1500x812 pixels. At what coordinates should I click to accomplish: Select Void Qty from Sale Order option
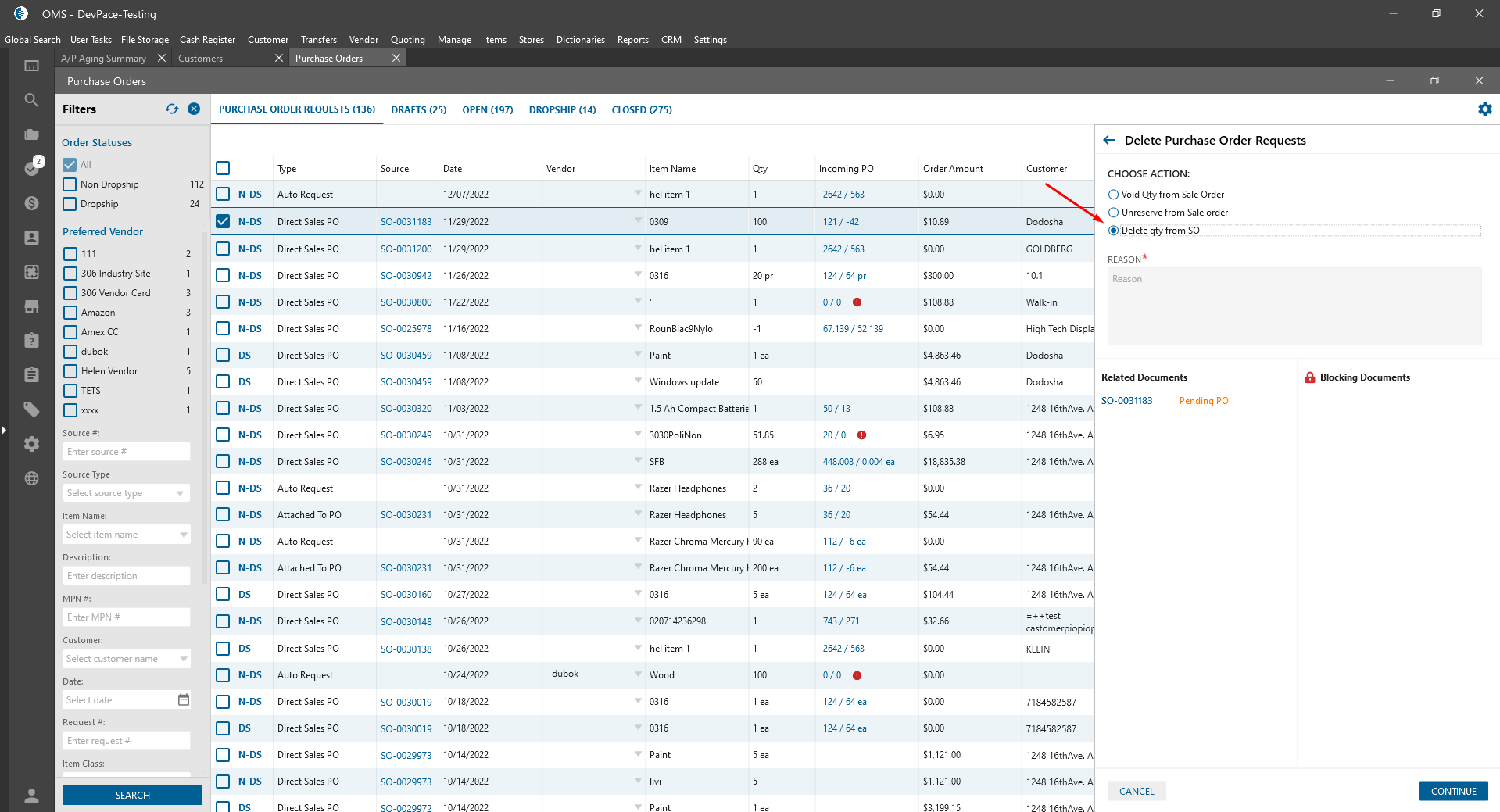click(1113, 195)
